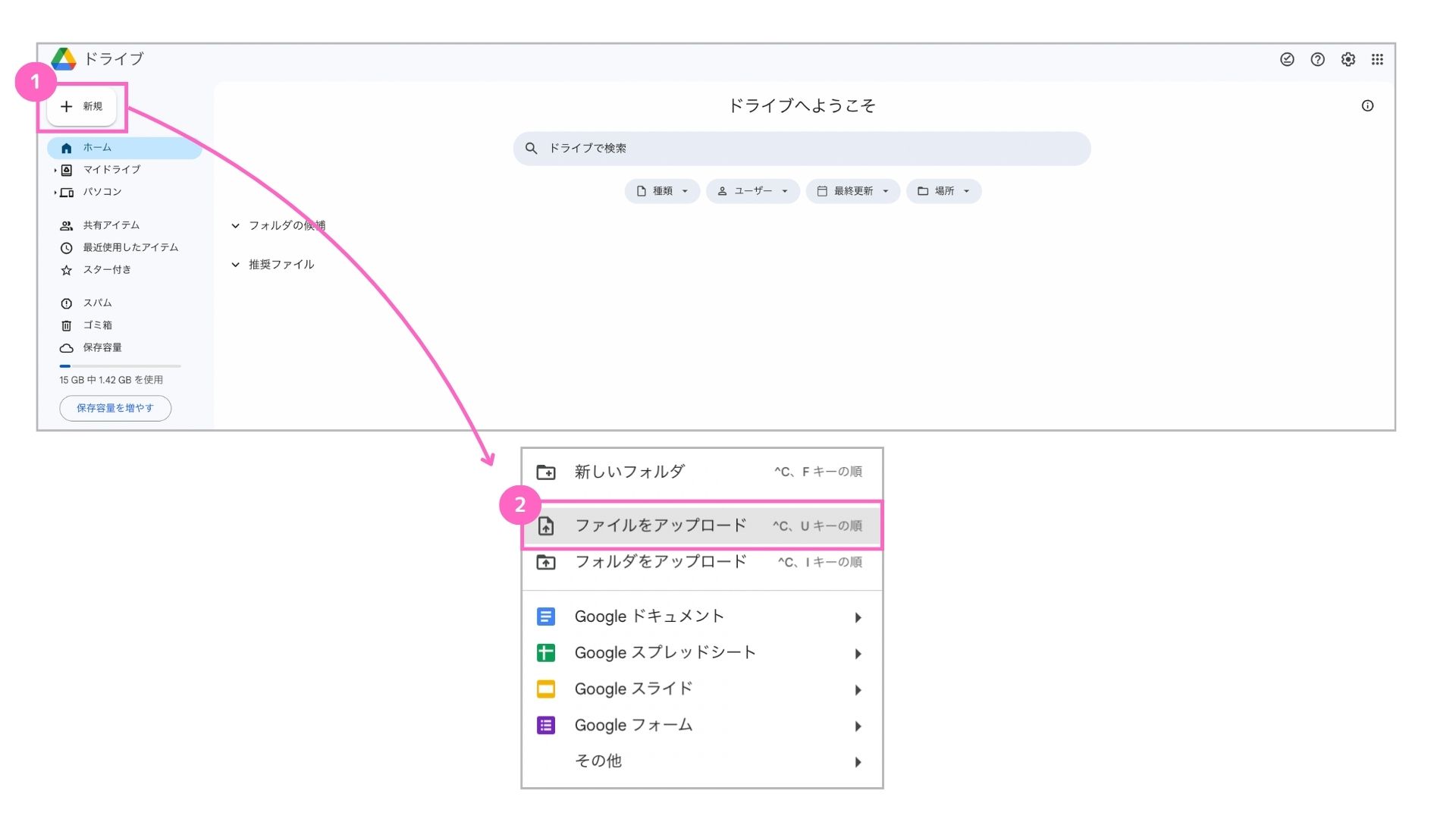Open the 種類 filter dropdown
The width and height of the screenshot is (1456, 819).
pos(662,191)
